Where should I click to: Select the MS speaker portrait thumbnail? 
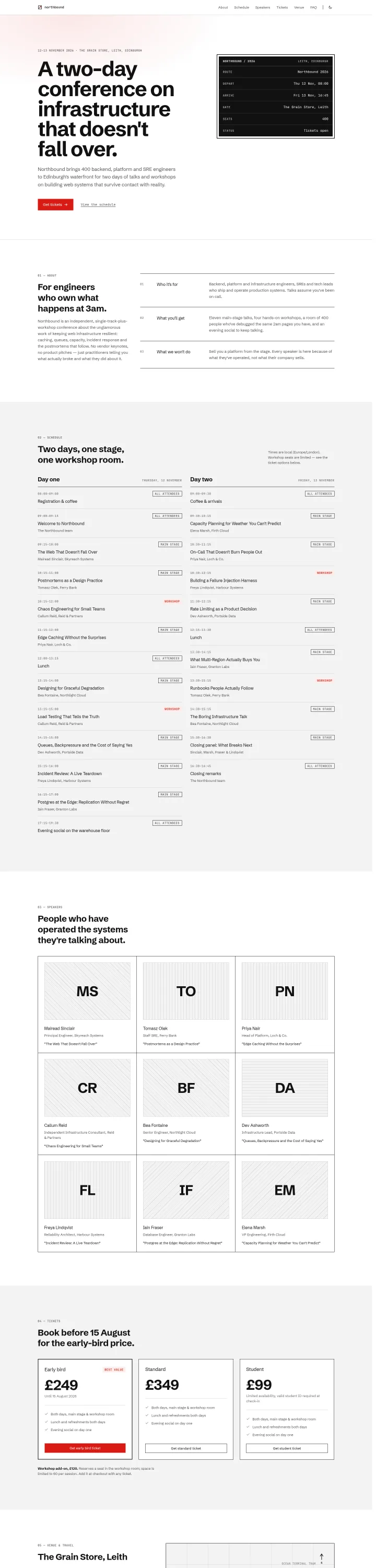[x=87, y=991]
